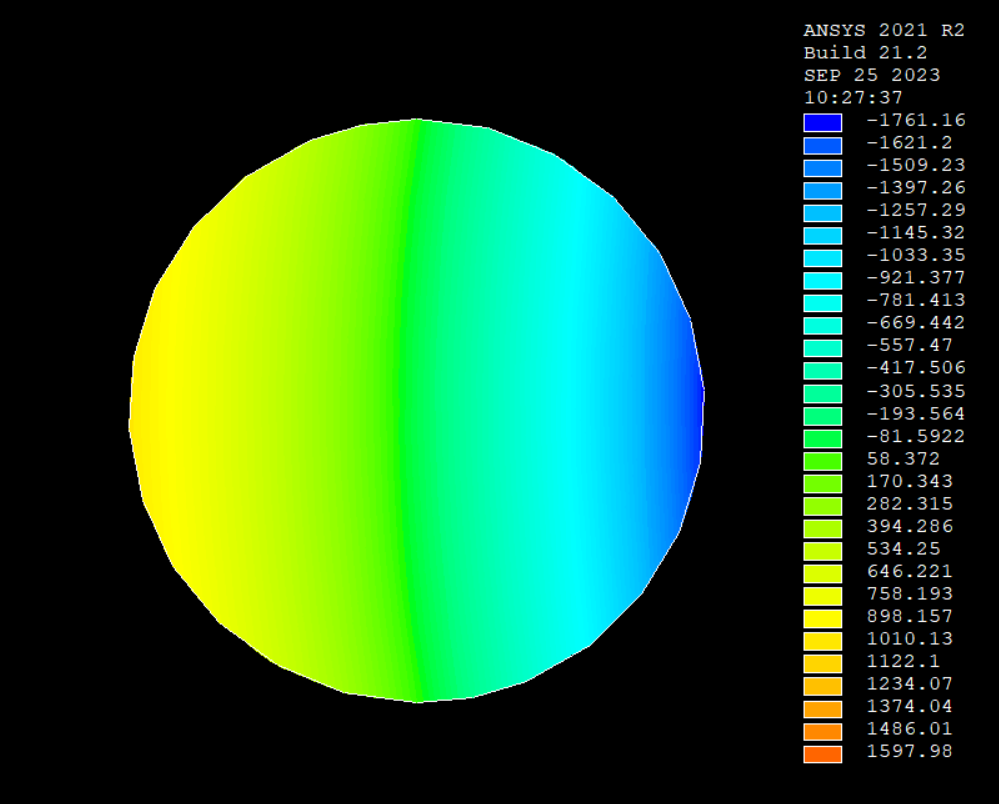Image resolution: width=999 pixels, height=804 pixels.
Task: Click the circular stress contour plot
Action: coord(417,410)
